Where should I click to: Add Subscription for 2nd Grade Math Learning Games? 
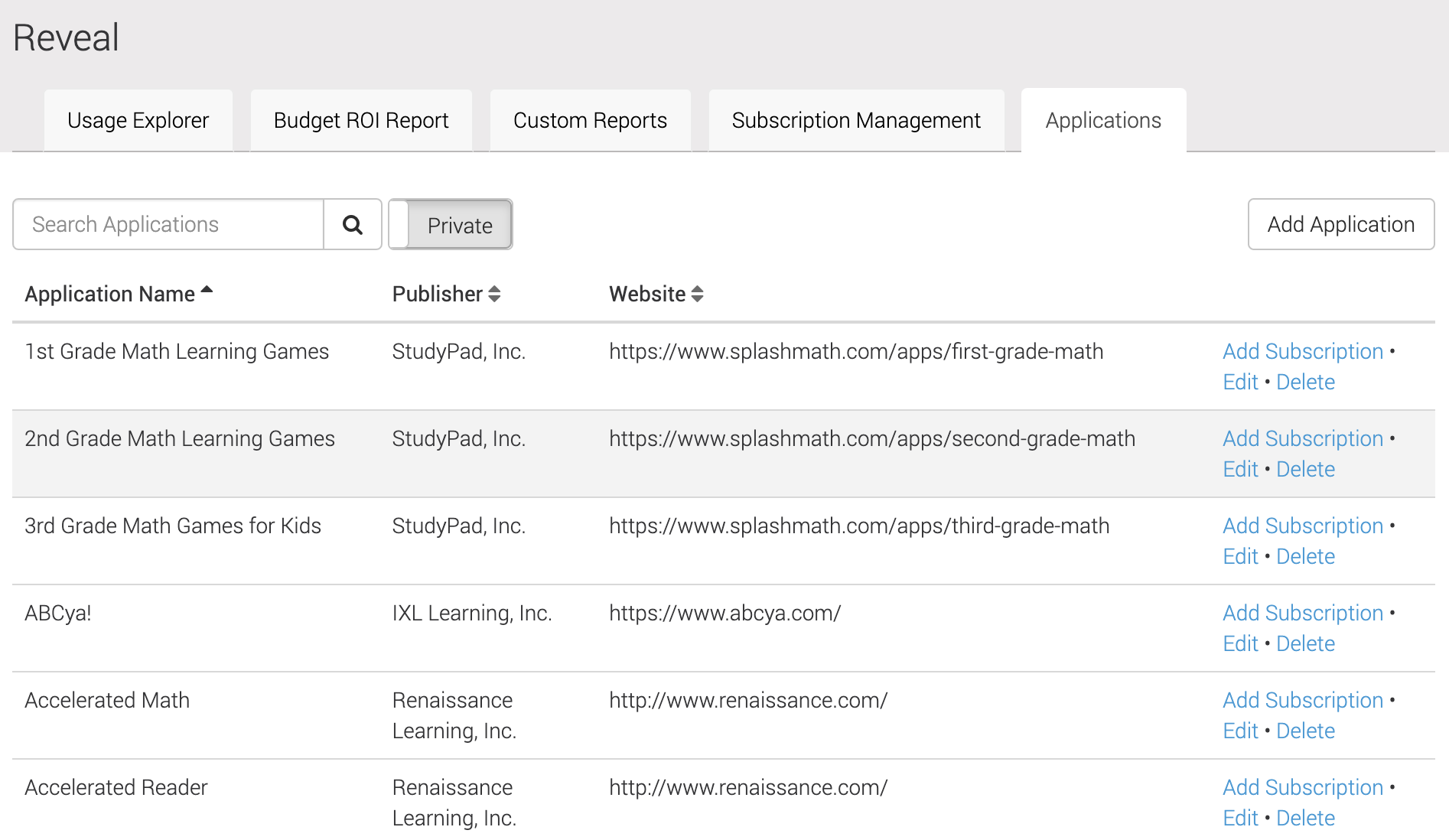1303,438
